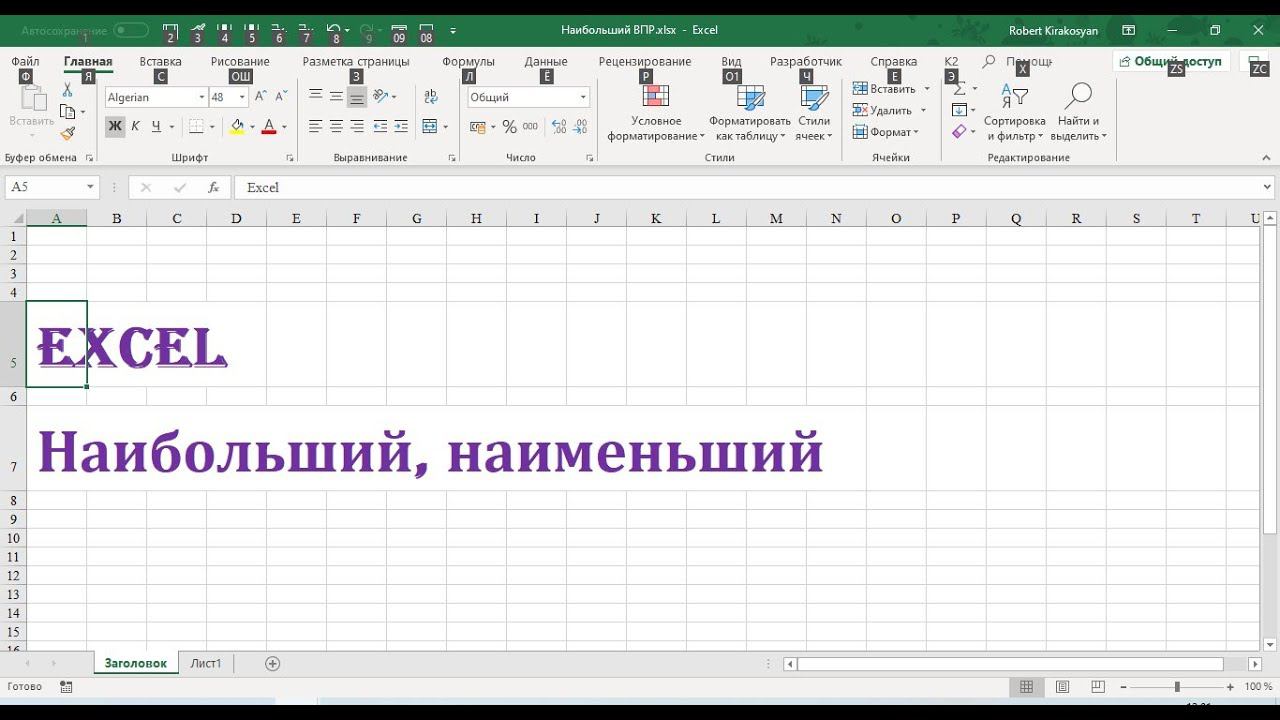Open the Стили ячеек dropdown
This screenshot has height=720, width=1280.
click(814, 113)
